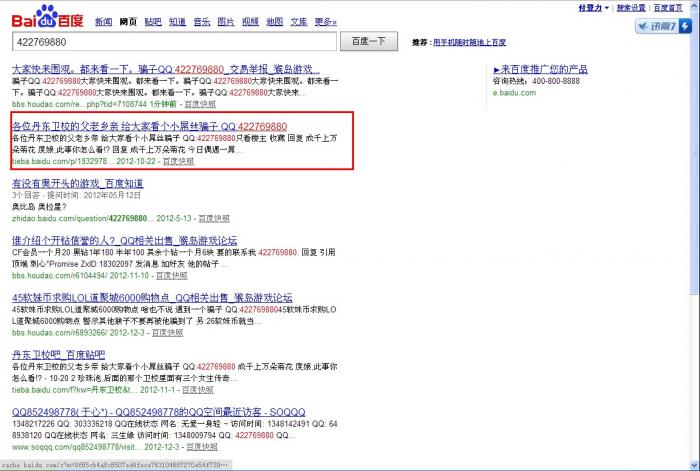
Task: Go to the 图片 tab
Action: pos(226,22)
